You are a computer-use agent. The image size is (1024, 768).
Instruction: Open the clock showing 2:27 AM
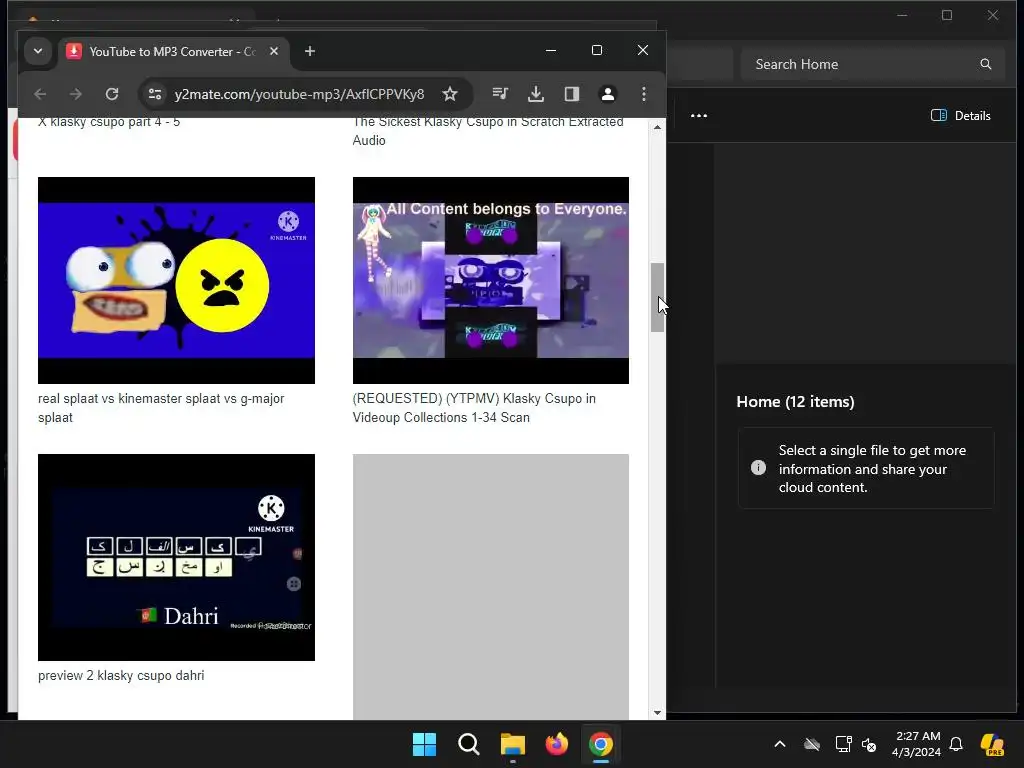pos(916,744)
